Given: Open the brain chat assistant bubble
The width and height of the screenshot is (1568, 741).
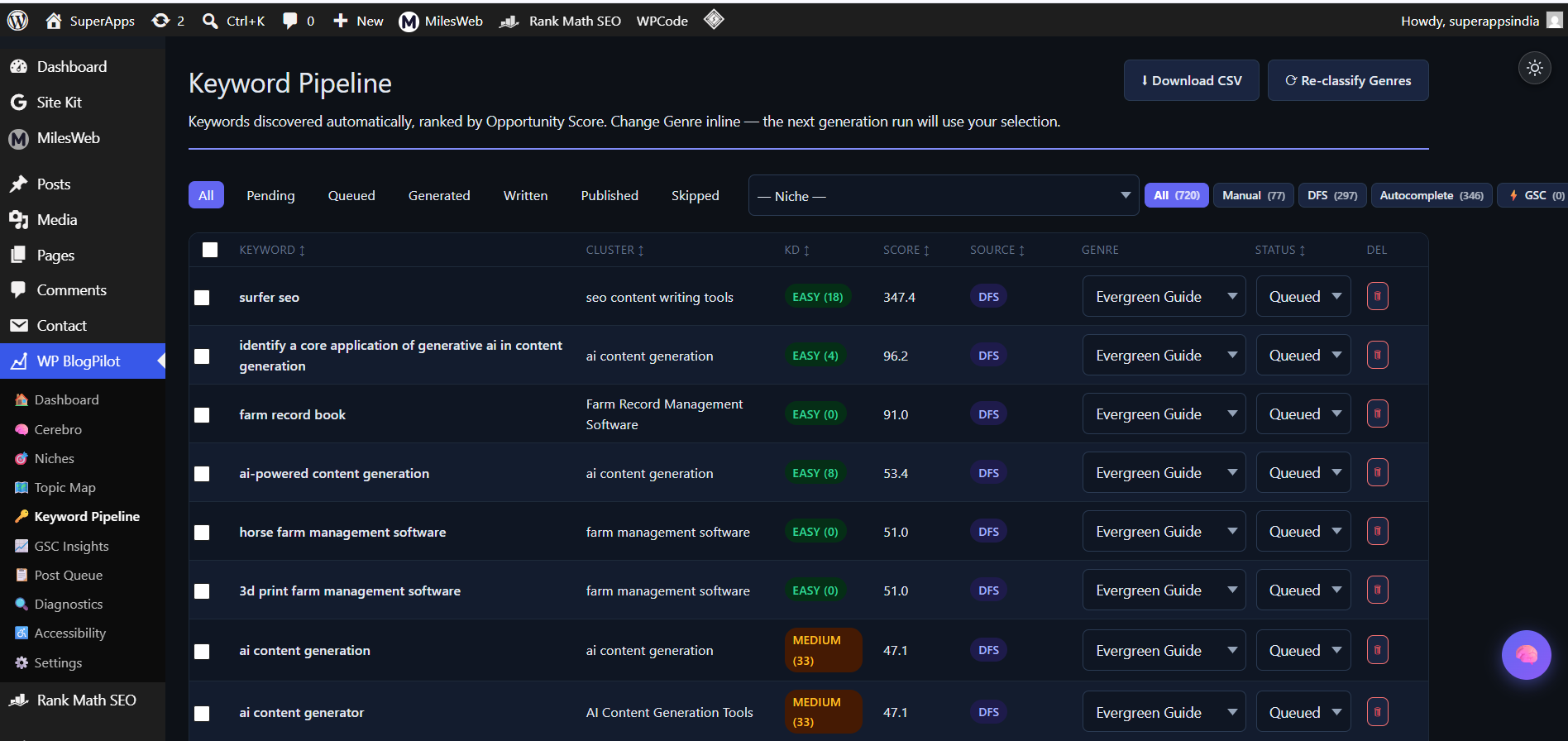Looking at the screenshot, I should click(1526, 655).
